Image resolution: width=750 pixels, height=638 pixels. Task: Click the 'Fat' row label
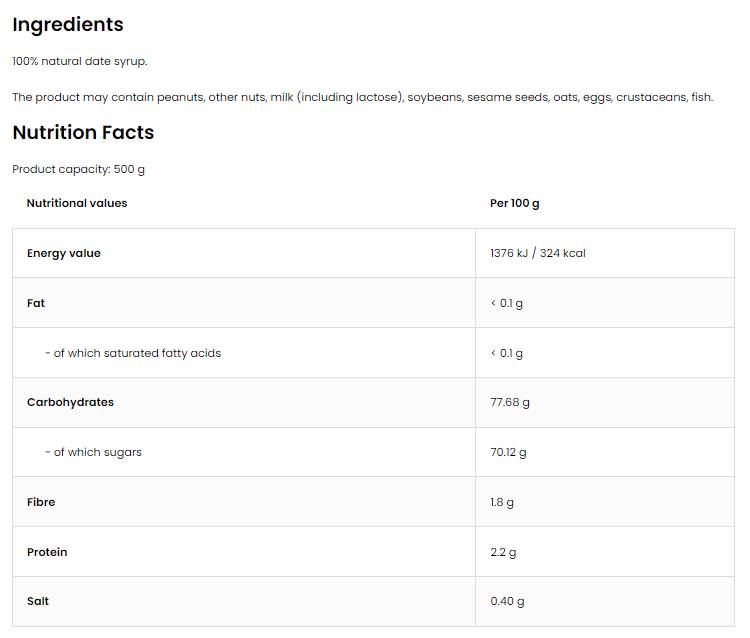click(36, 303)
